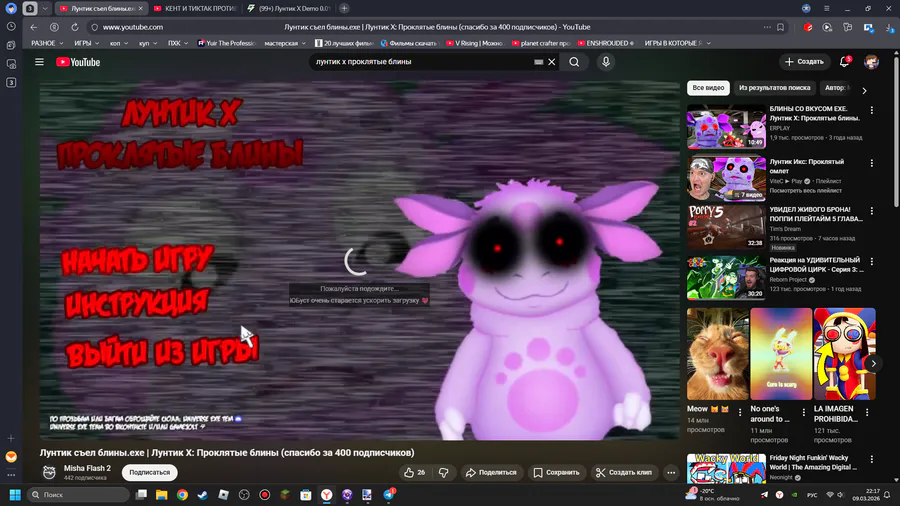Open the taskbar weather widget

(713, 495)
